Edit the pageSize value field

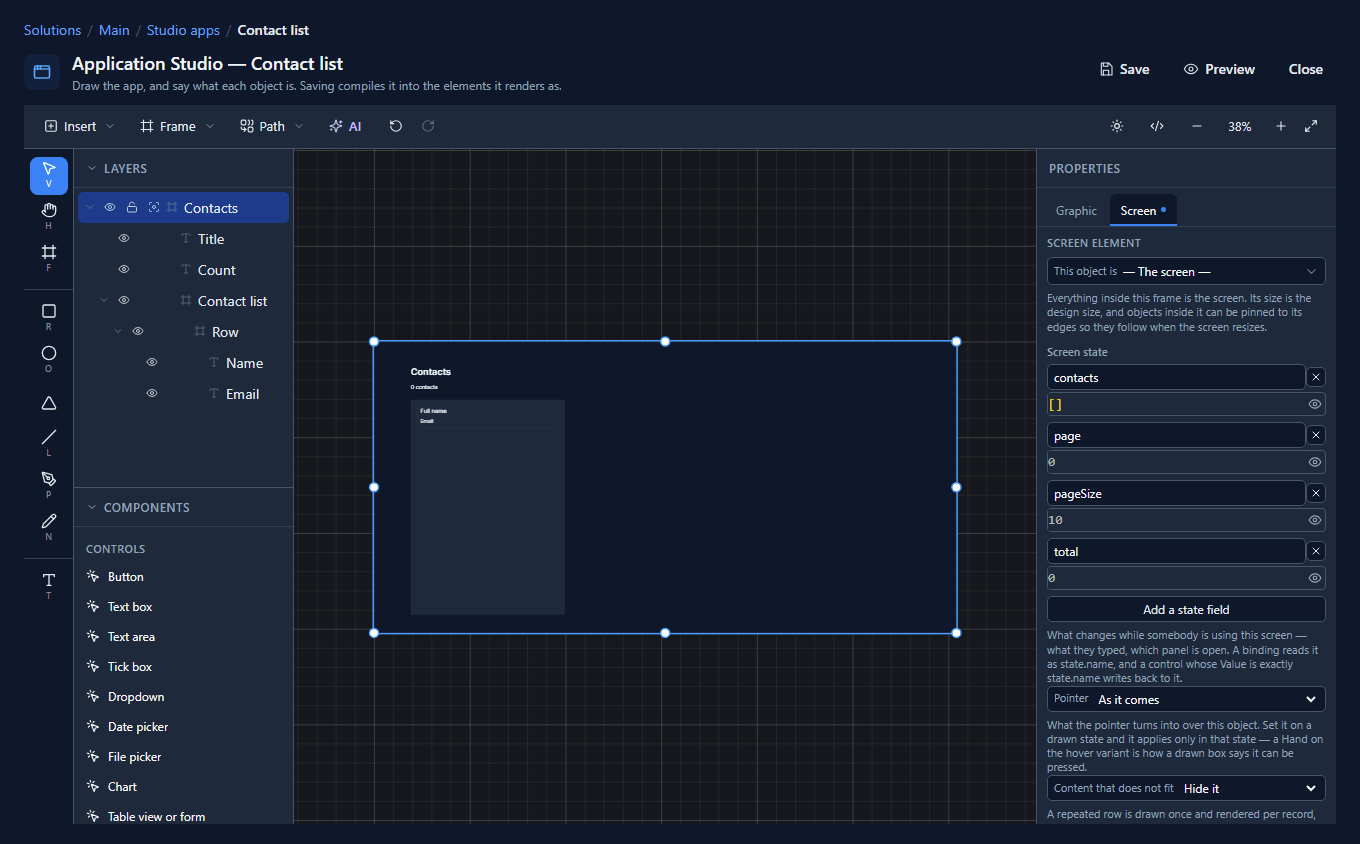tap(1176, 520)
